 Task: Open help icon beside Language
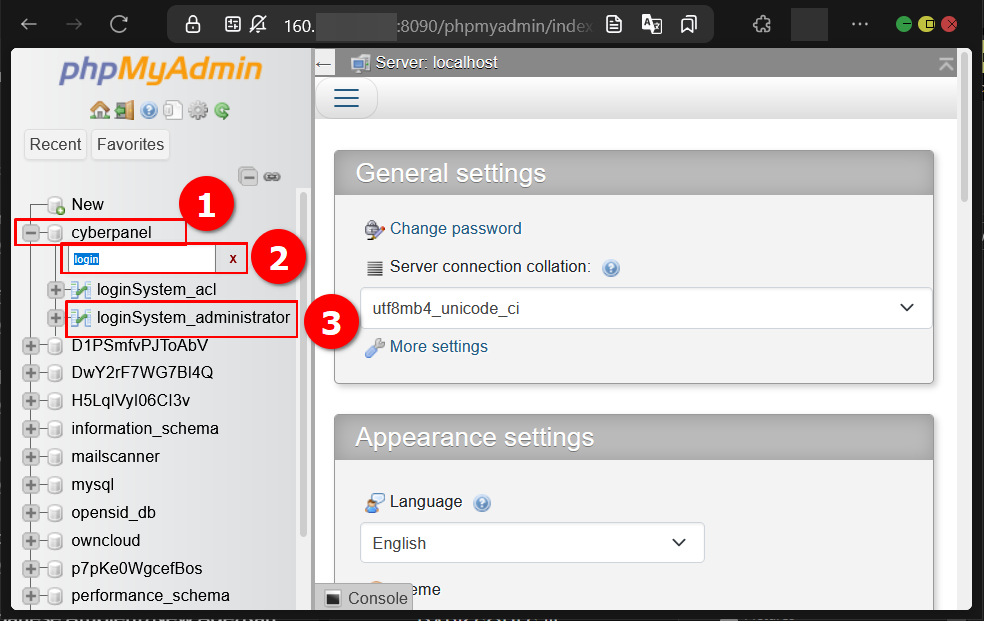(482, 503)
